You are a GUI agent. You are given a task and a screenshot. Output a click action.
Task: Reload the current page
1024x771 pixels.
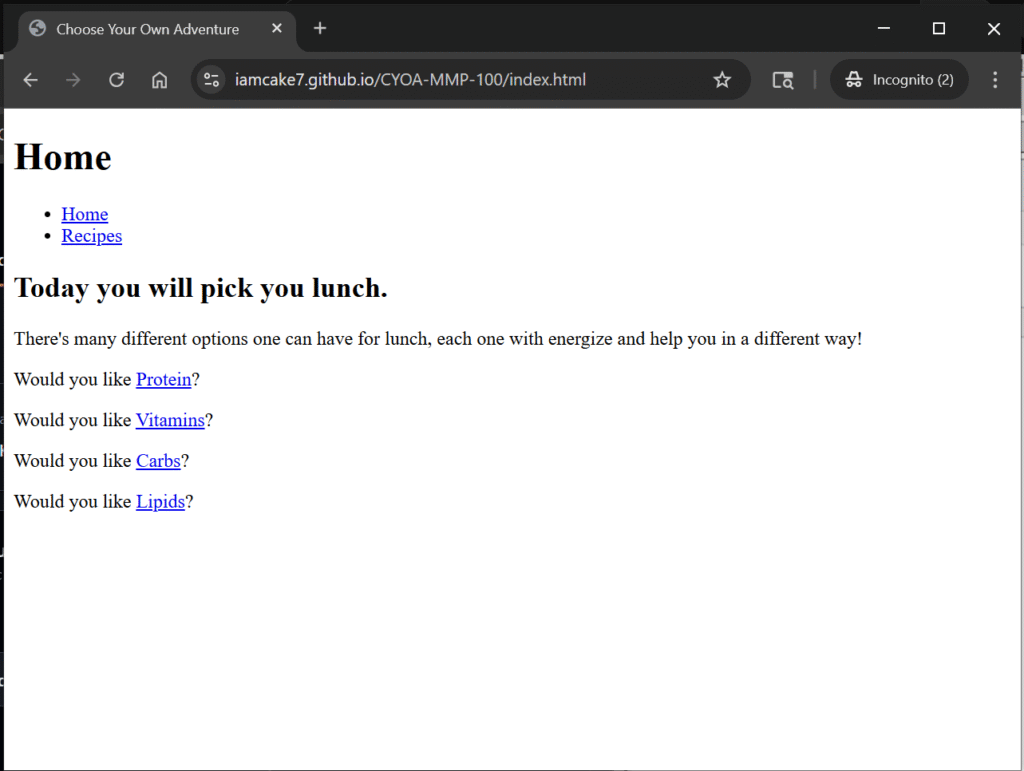tap(116, 80)
